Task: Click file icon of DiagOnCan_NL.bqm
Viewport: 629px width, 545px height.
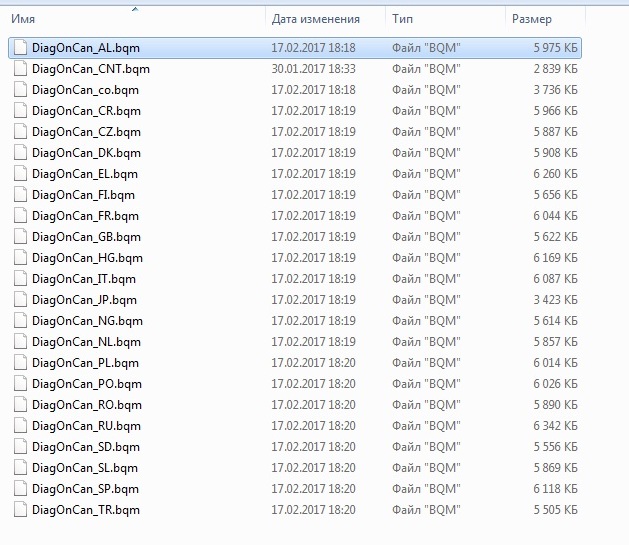Action: tap(20, 342)
